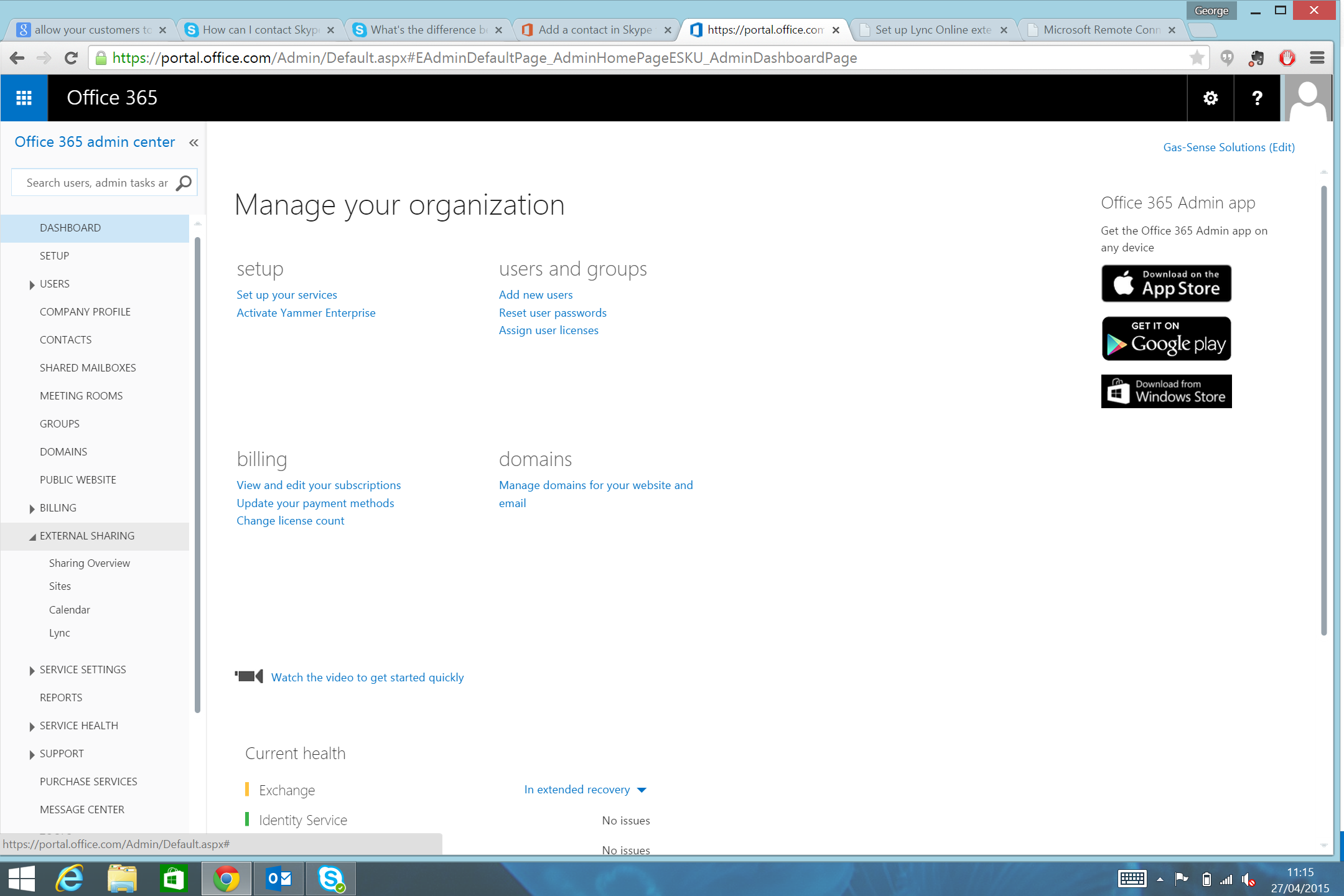Switch to the 'How can I contact Skype' tab

261,29
